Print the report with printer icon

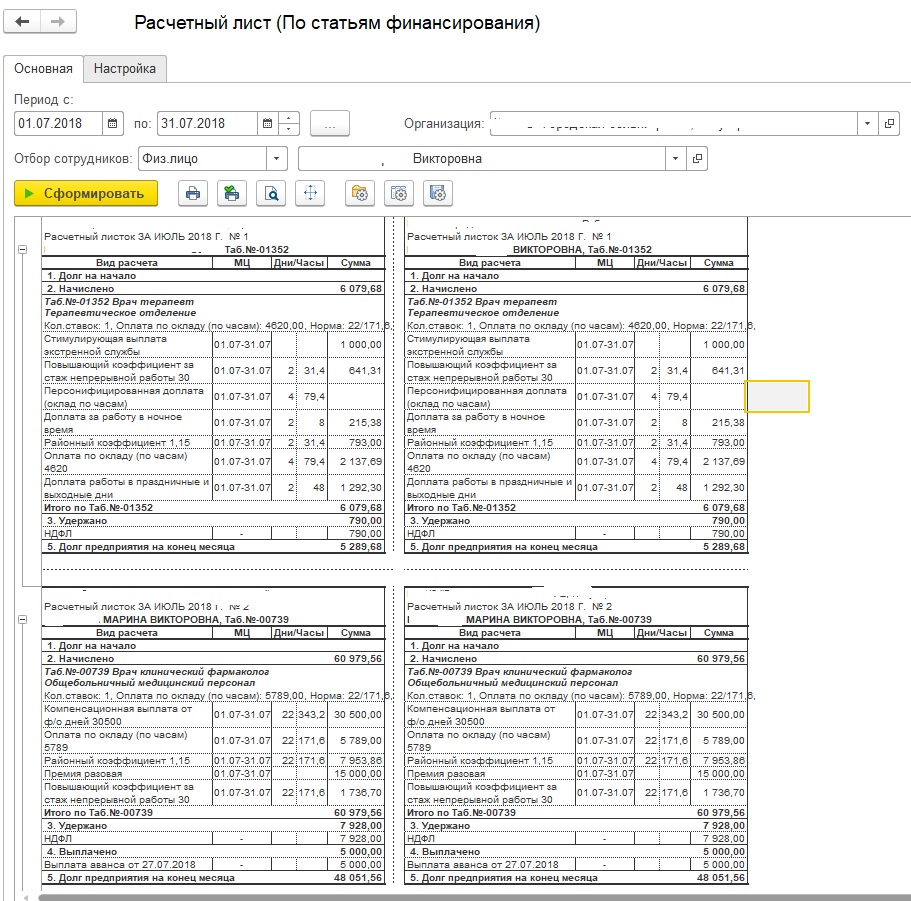pyautogui.click(x=193, y=193)
